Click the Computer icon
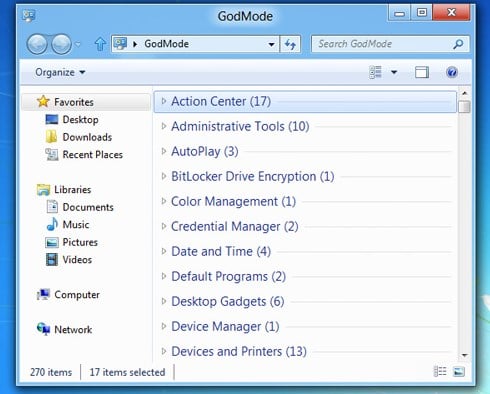 click(43, 294)
